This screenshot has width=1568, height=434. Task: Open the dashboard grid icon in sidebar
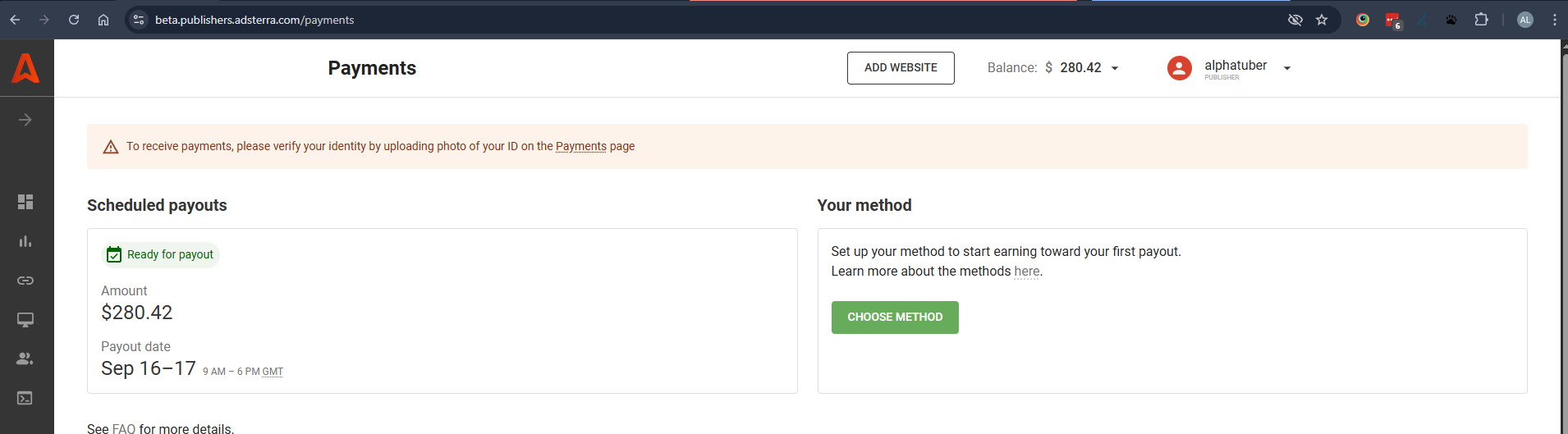point(25,202)
